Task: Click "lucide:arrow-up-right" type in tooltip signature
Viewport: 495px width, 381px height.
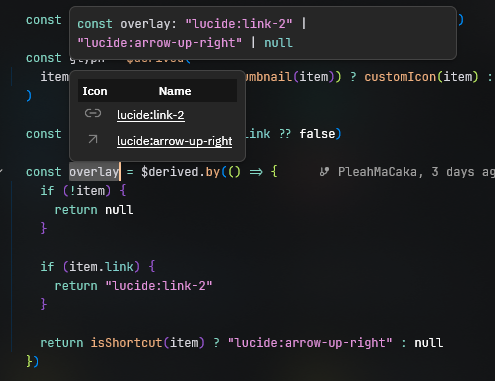Action: click(x=160, y=43)
